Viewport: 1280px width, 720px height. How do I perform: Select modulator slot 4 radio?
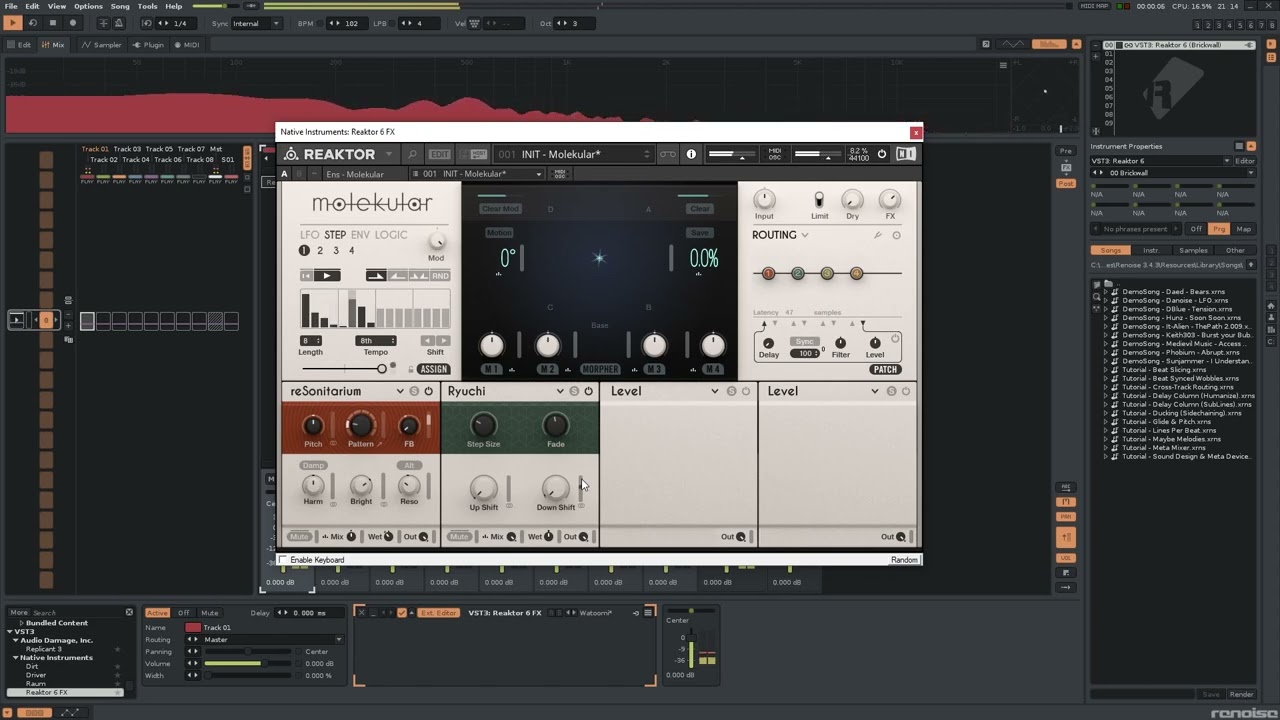point(351,251)
